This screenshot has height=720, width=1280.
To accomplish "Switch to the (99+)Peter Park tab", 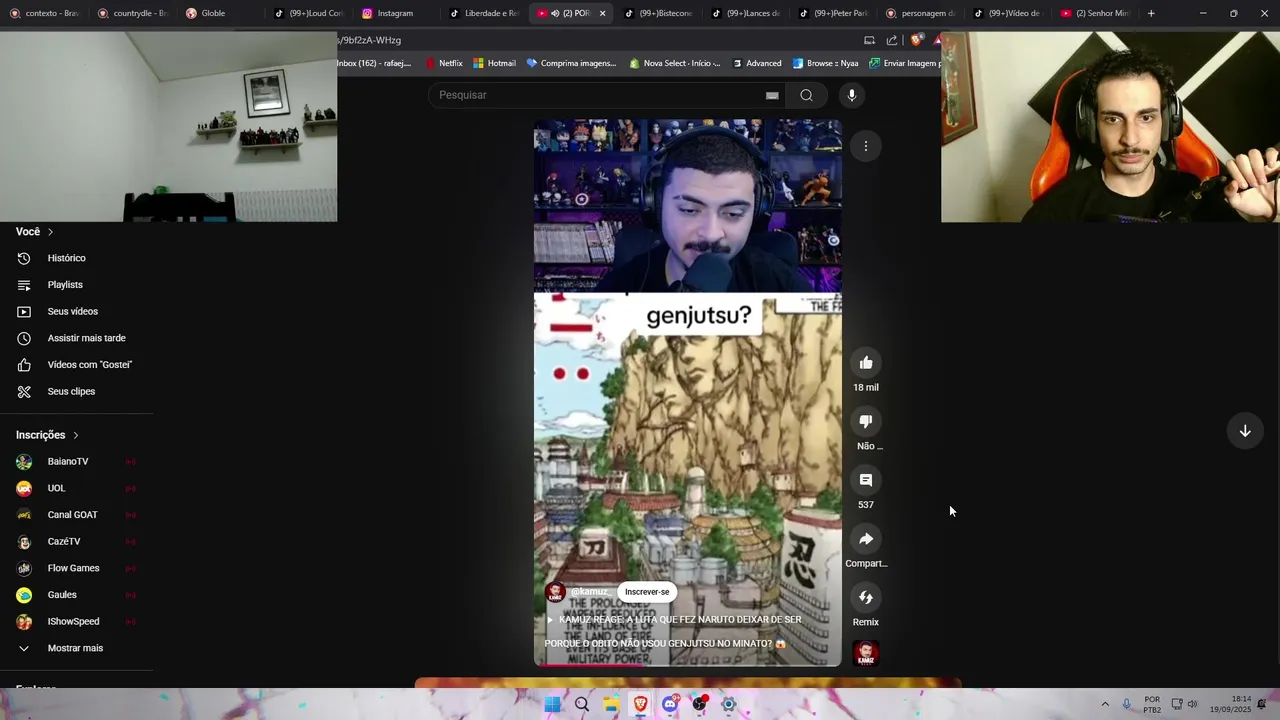I will coord(835,13).
